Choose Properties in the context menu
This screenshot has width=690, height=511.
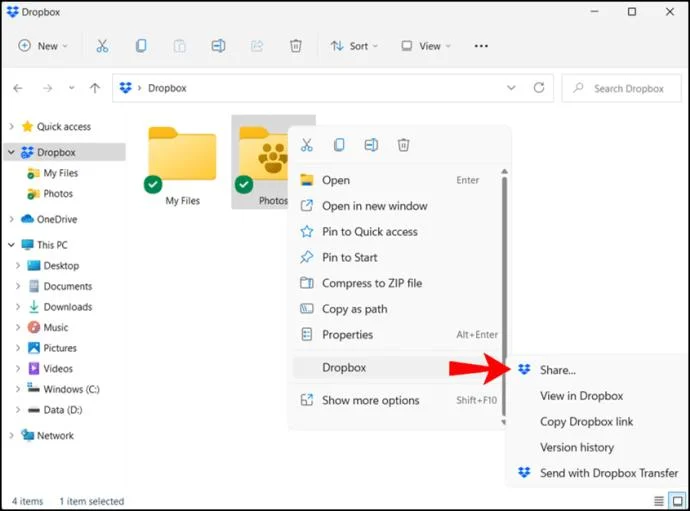[x=397, y=335]
